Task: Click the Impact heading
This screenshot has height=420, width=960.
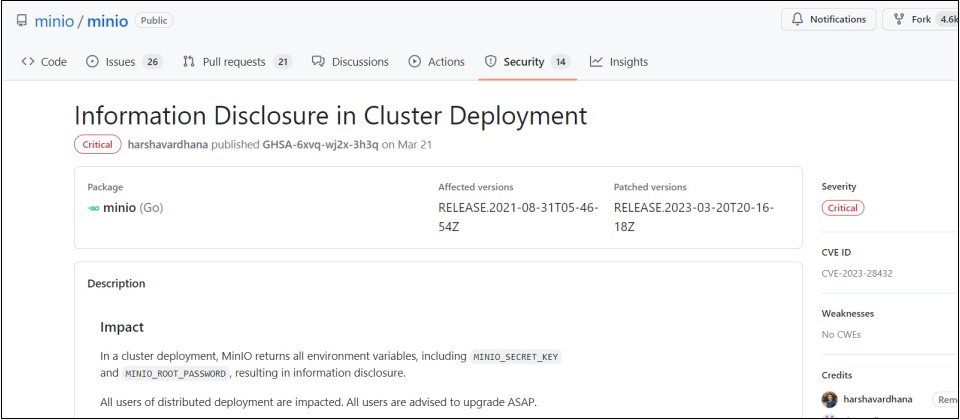Action: tap(122, 327)
